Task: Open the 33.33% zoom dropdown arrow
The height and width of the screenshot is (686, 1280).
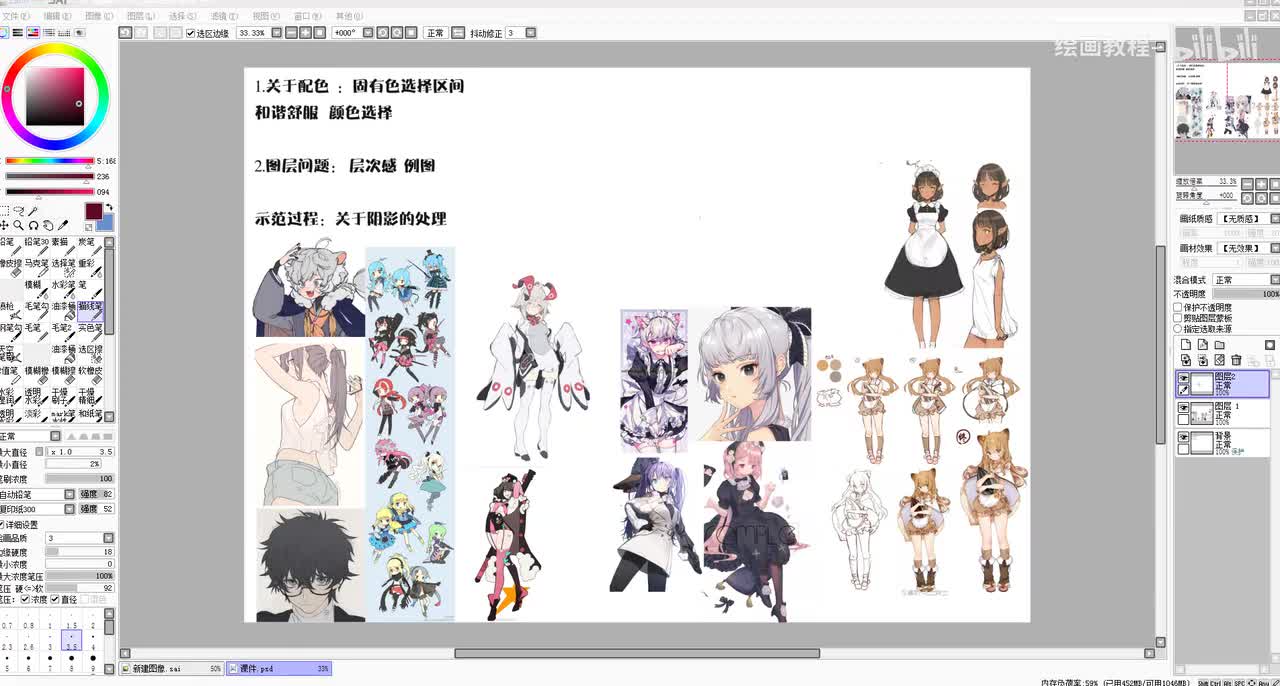Action: pyautogui.click(x=277, y=33)
